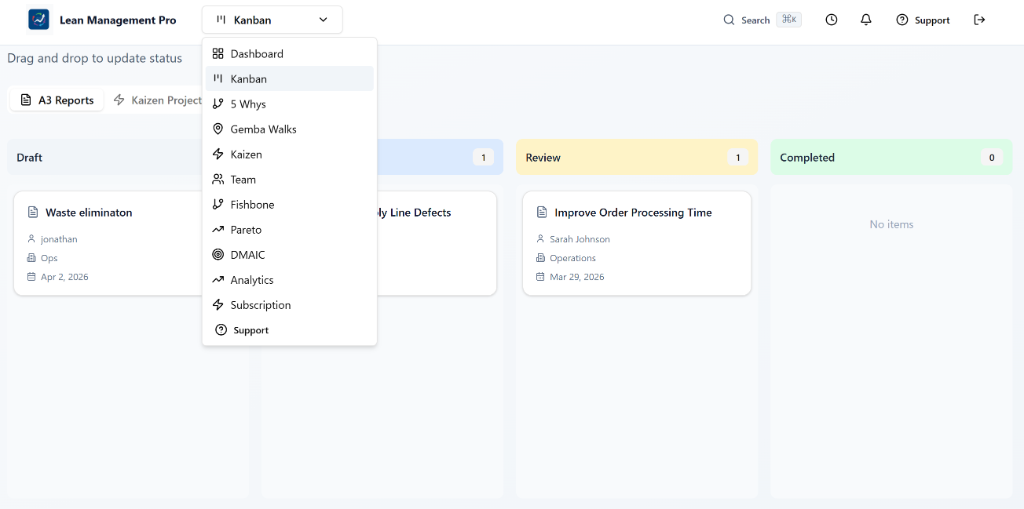This screenshot has width=1024, height=509.
Task: Open the history clock icon in header
Action: coord(831,20)
